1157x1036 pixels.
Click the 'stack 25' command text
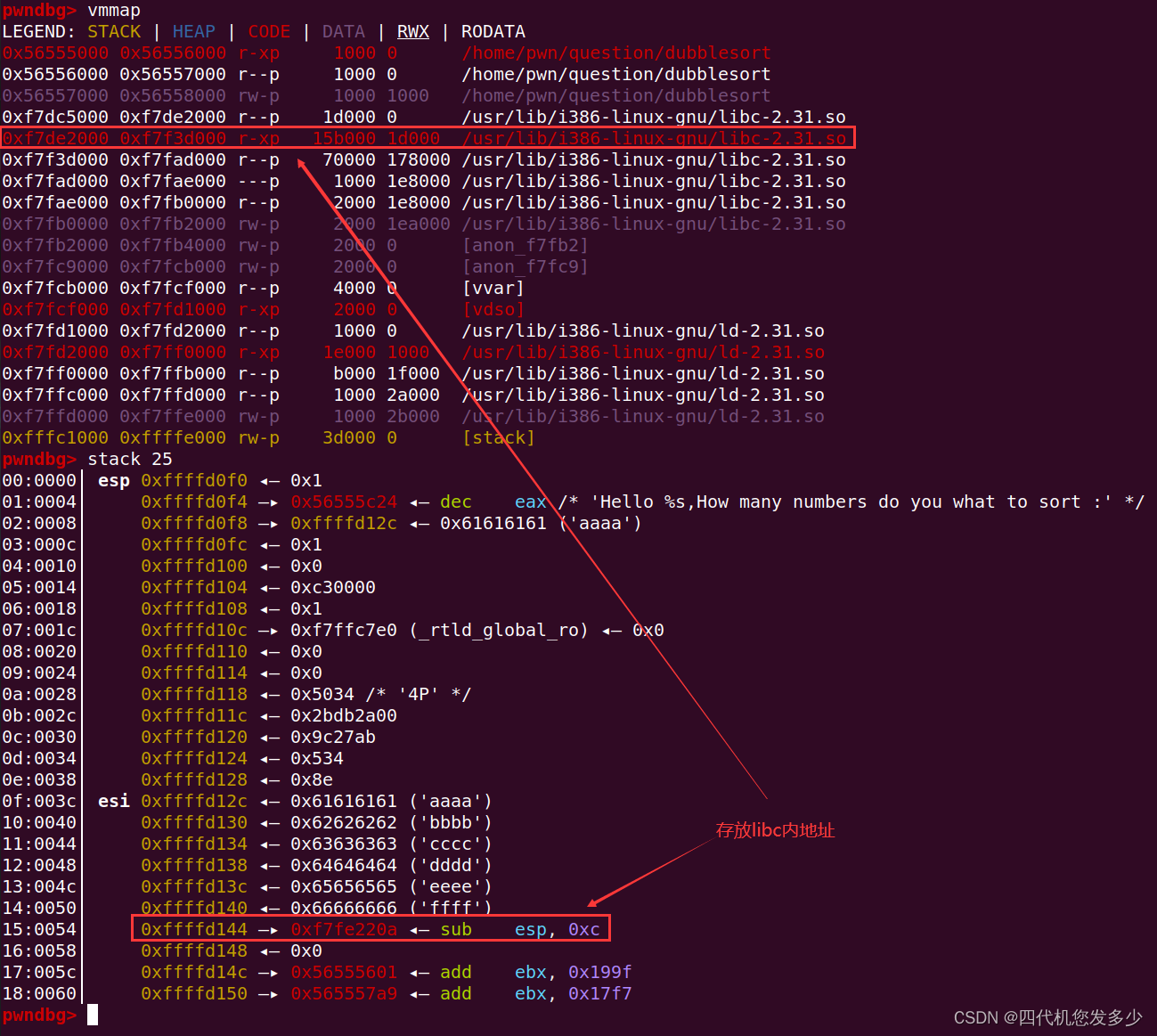(130, 460)
